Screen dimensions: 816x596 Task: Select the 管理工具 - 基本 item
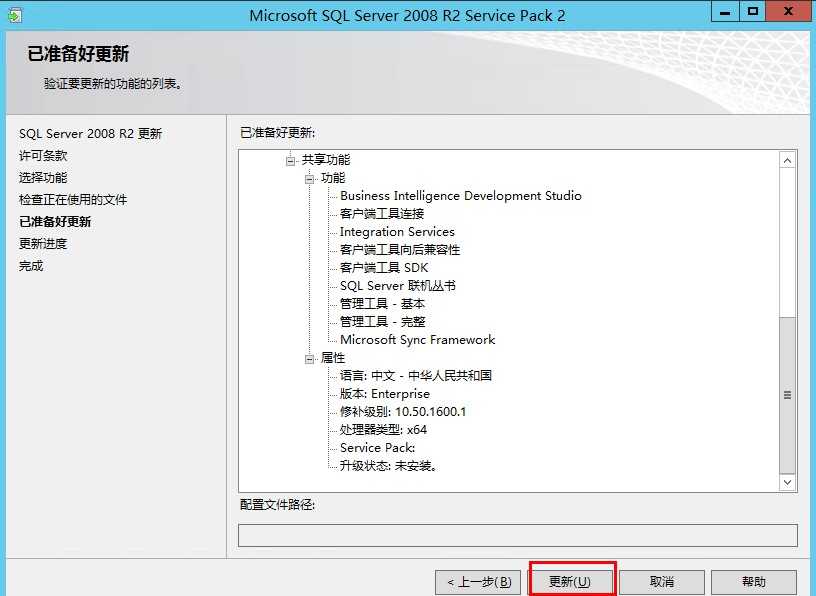pyautogui.click(x=382, y=303)
